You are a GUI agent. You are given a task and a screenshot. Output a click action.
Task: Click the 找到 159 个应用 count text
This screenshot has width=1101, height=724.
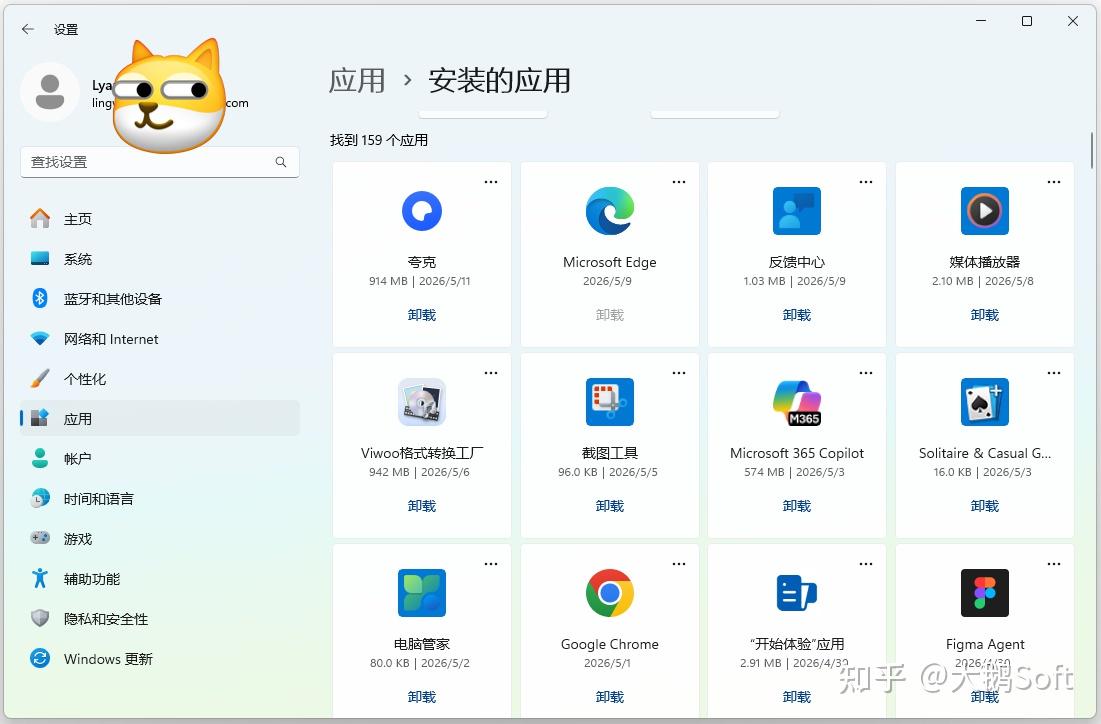(379, 140)
